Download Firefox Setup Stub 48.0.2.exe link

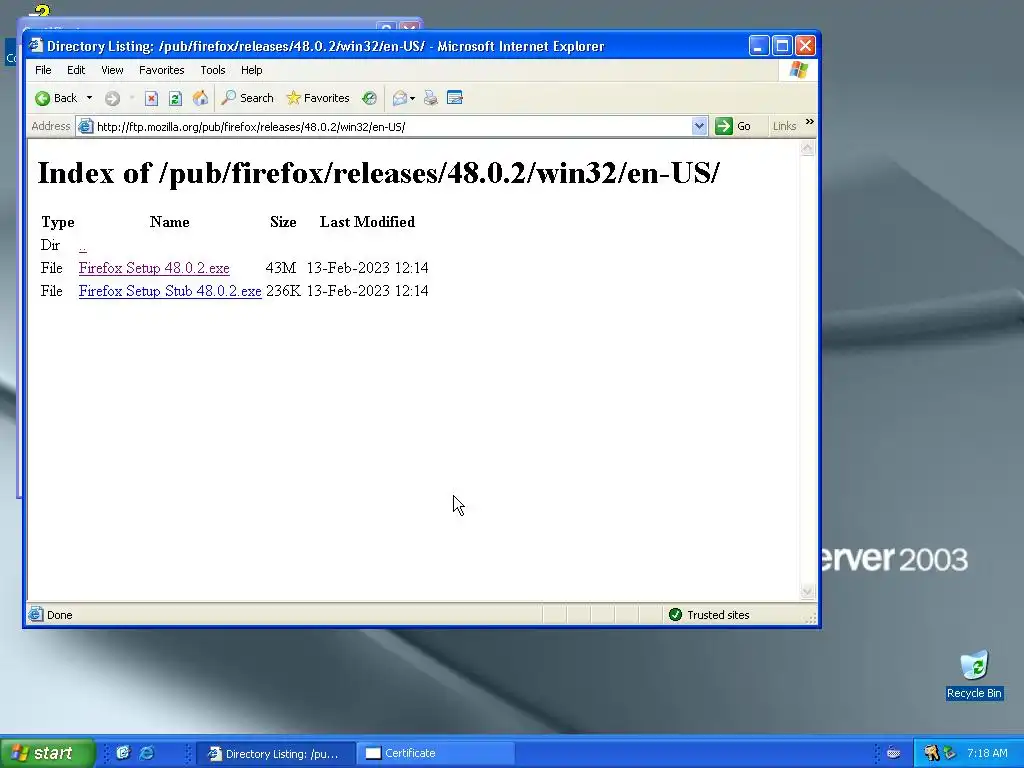click(x=170, y=291)
